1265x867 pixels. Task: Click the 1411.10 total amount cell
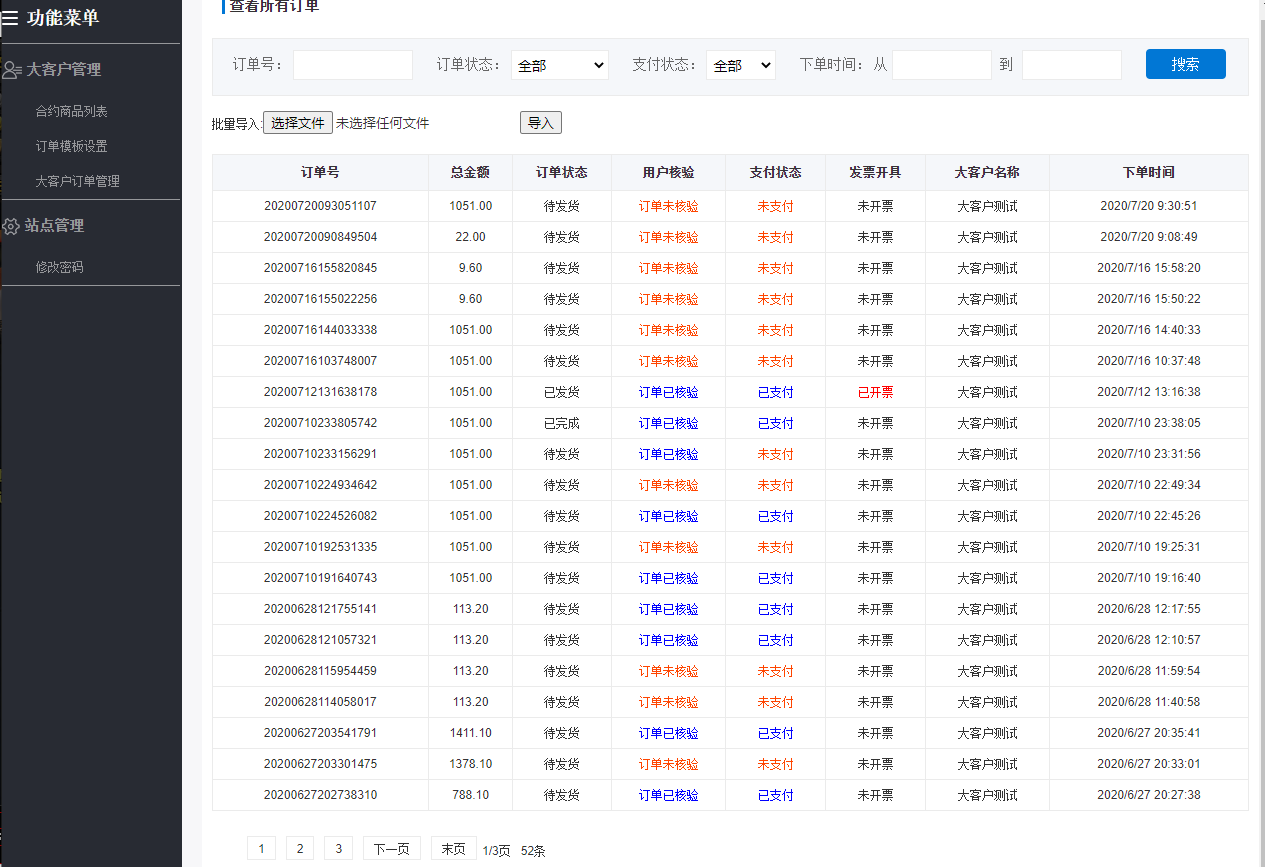pos(470,733)
